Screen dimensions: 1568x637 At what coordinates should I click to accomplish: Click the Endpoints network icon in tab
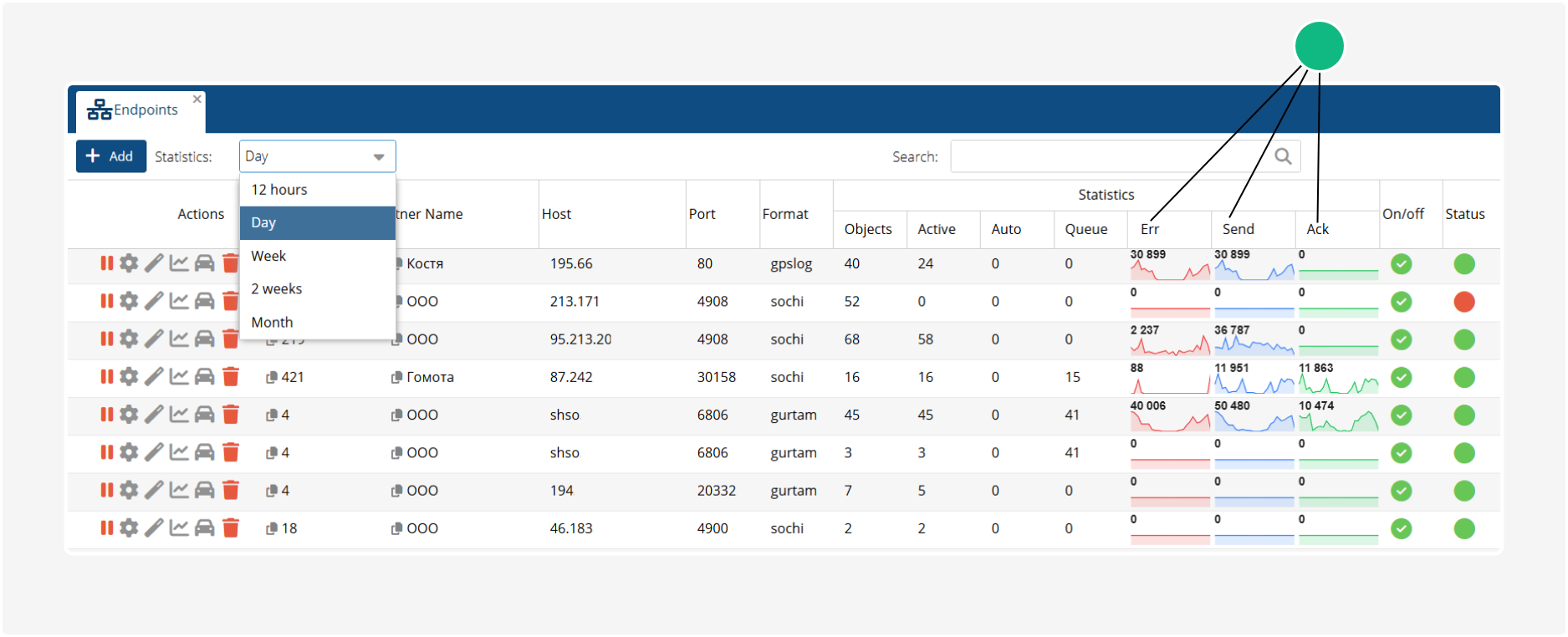pyautogui.click(x=100, y=110)
